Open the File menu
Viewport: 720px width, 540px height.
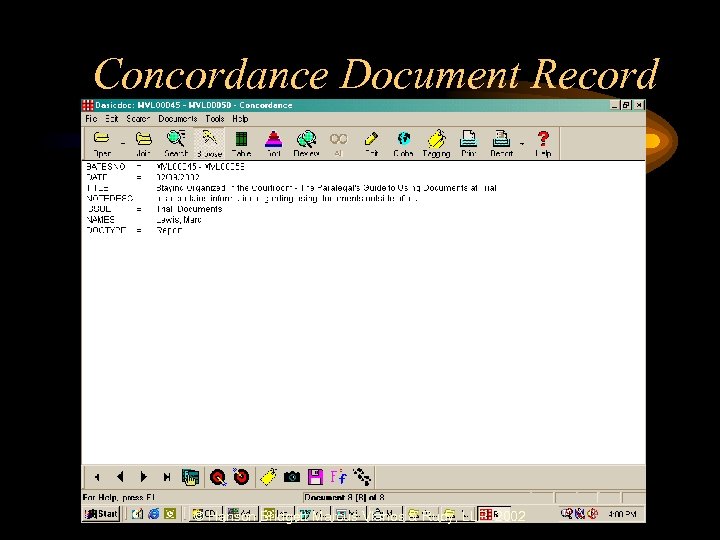pyautogui.click(x=91, y=119)
